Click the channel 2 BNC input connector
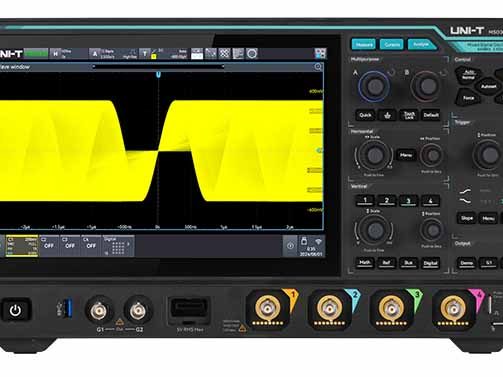Screen dimensions: 503x377 tap(329, 309)
